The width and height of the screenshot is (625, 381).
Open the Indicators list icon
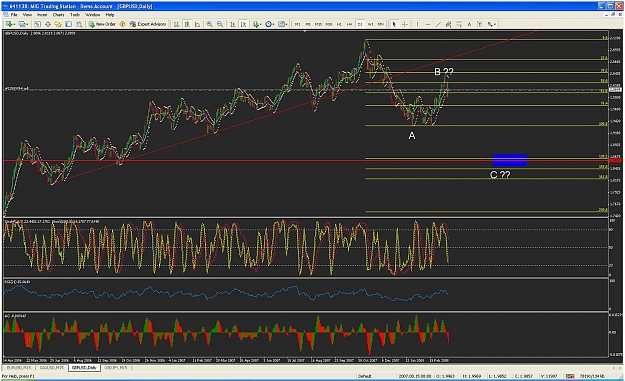[x=255, y=24]
